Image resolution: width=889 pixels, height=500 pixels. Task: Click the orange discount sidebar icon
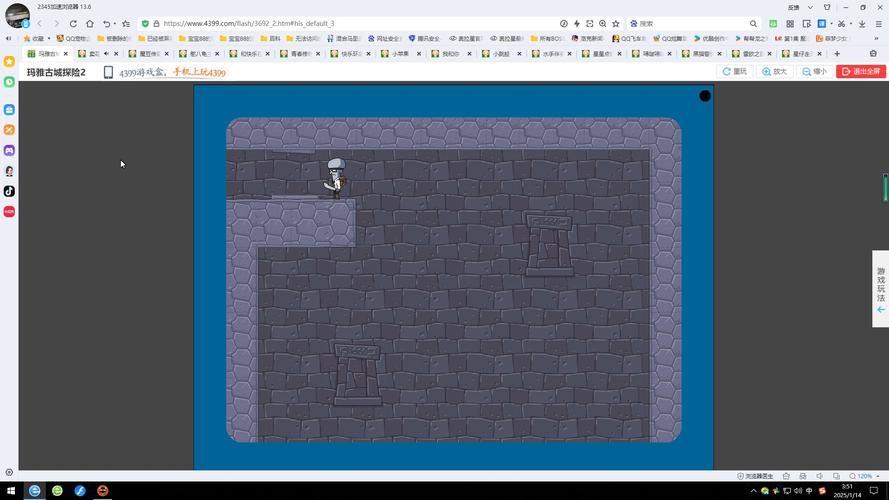pyautogui.click(x=9, y=130)
